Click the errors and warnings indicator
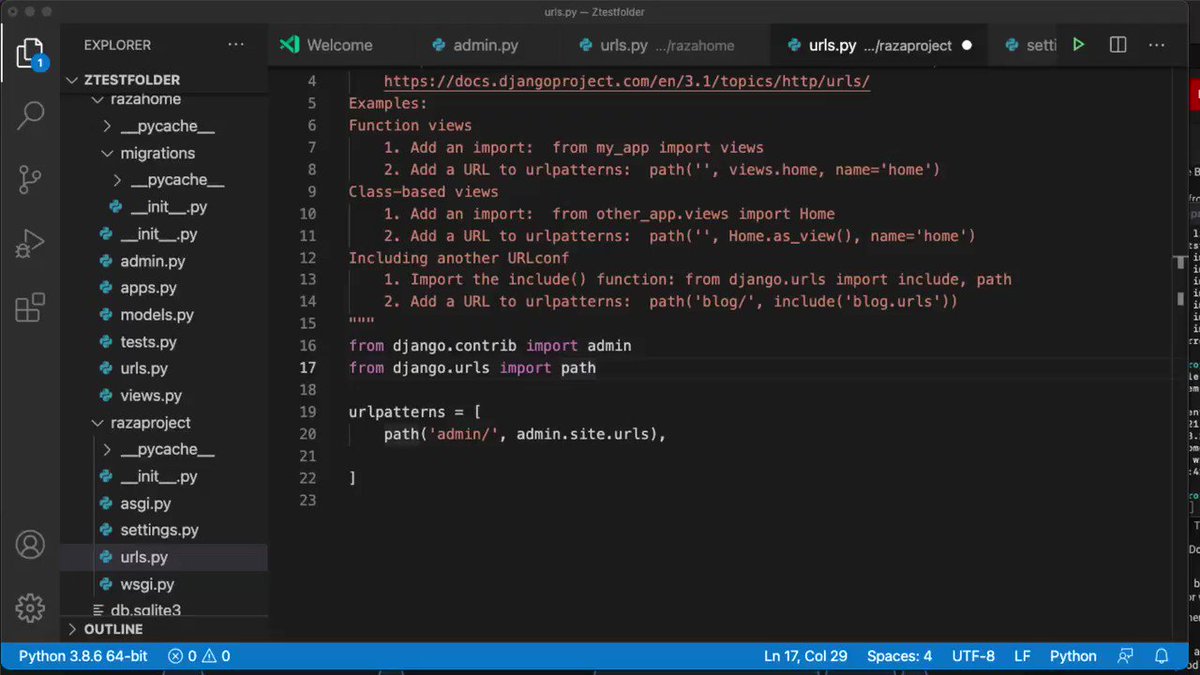Screen dimensions: 1200x675 199,656
